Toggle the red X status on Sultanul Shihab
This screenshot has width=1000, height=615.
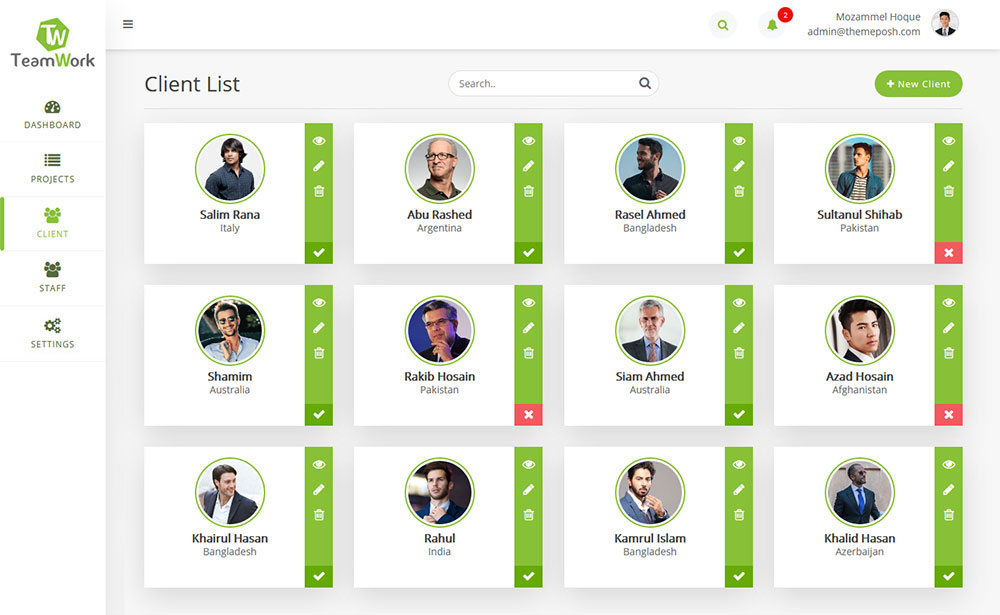click(949, 253)
